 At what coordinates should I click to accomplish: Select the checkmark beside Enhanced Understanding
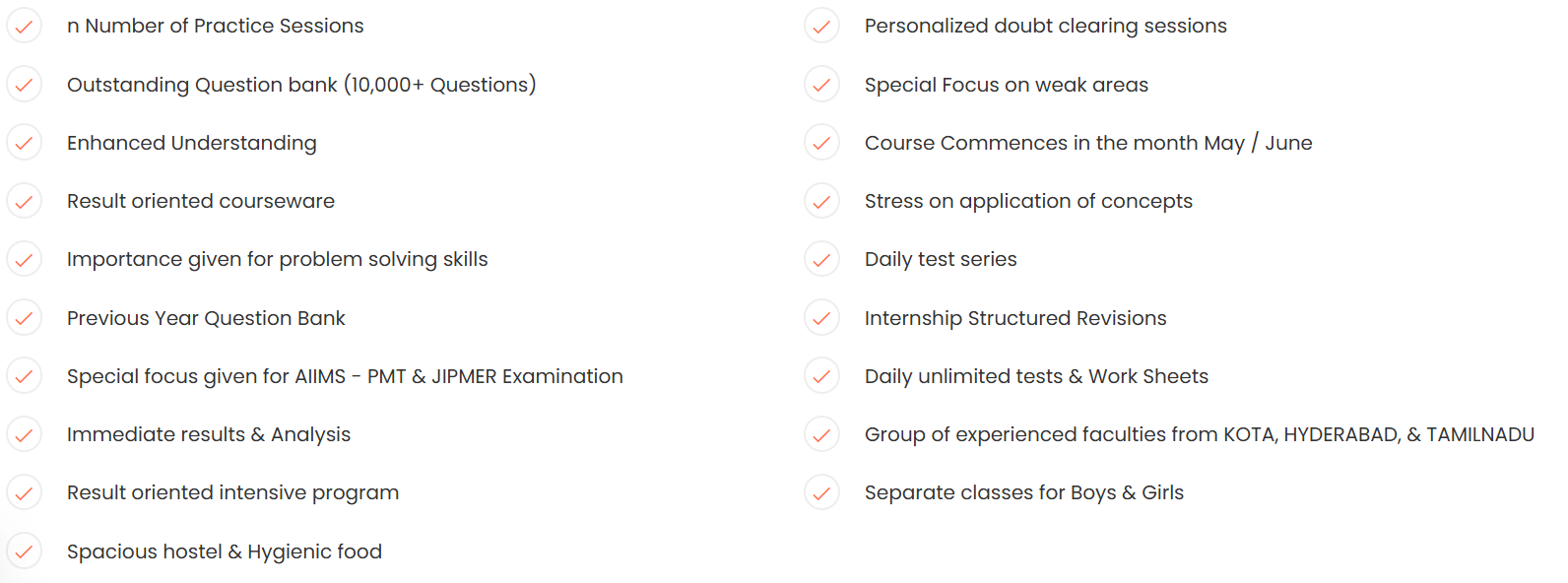click(x=24, y=144)
